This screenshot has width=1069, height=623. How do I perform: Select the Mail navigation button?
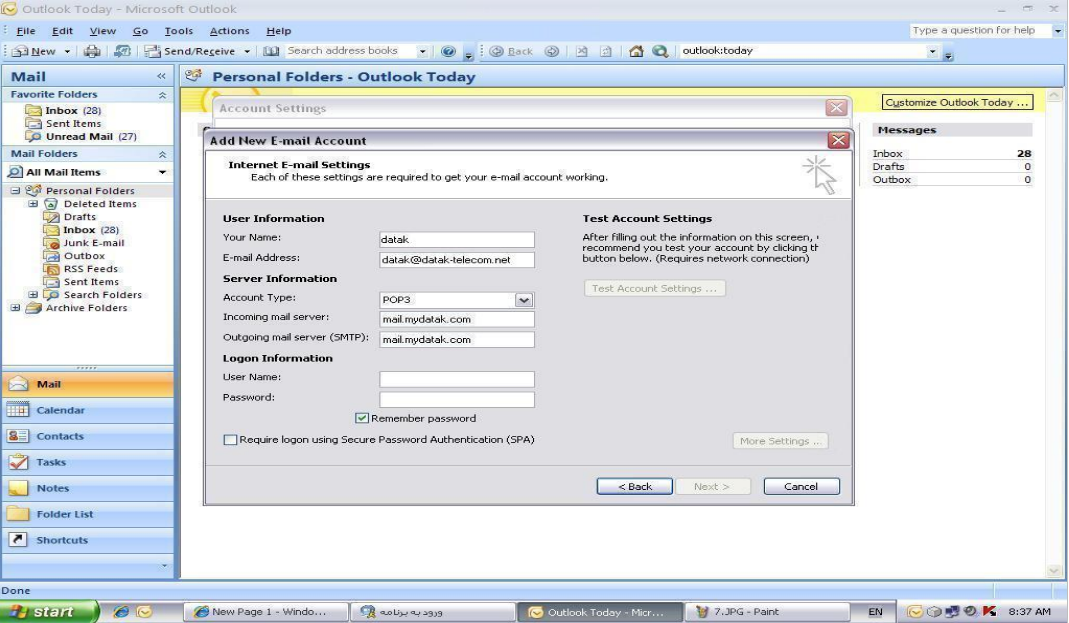tap(88, 384)
